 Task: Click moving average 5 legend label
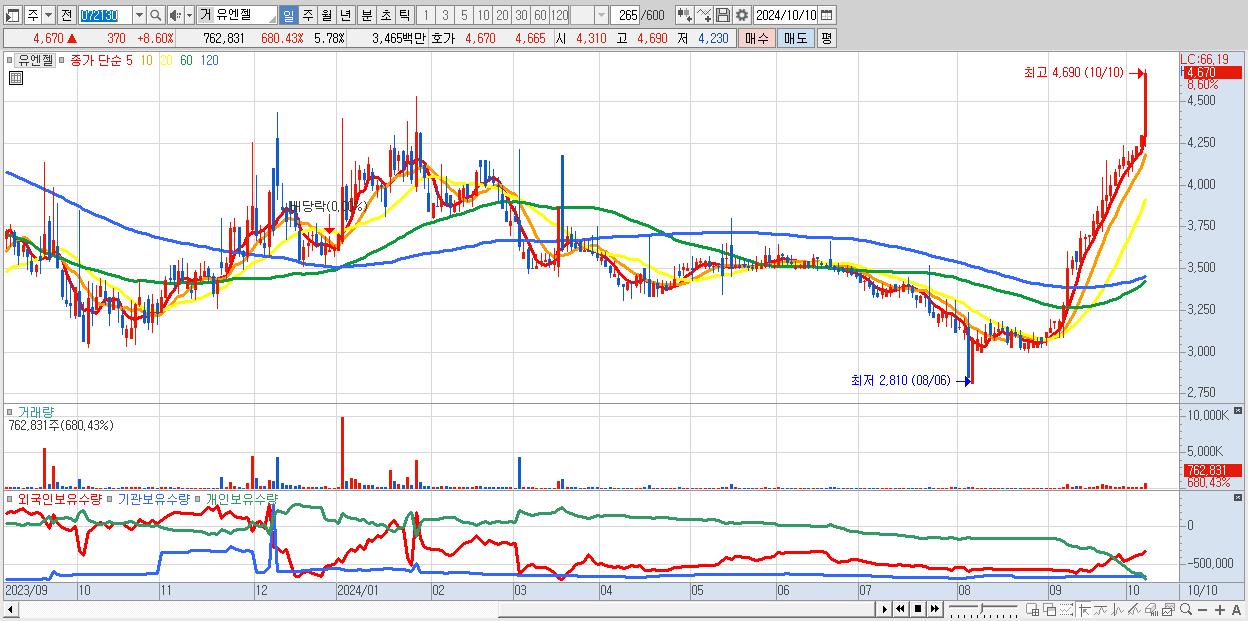[128, 60]
